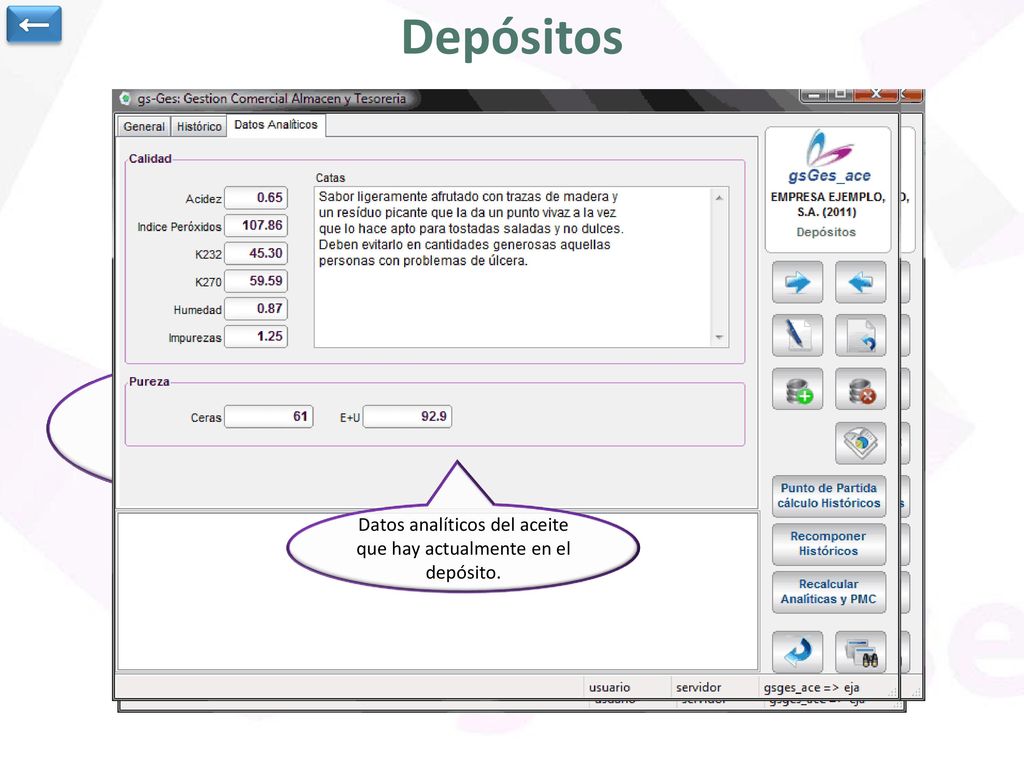Go to next record with right arrow
1024x768 pixels.
[797, 282]
